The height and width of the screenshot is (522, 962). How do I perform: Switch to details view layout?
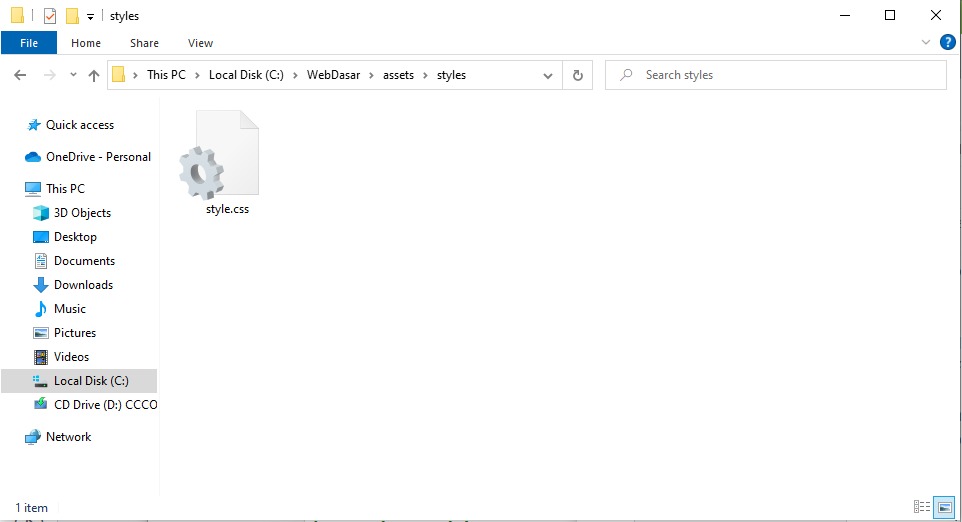click(922, 507)
